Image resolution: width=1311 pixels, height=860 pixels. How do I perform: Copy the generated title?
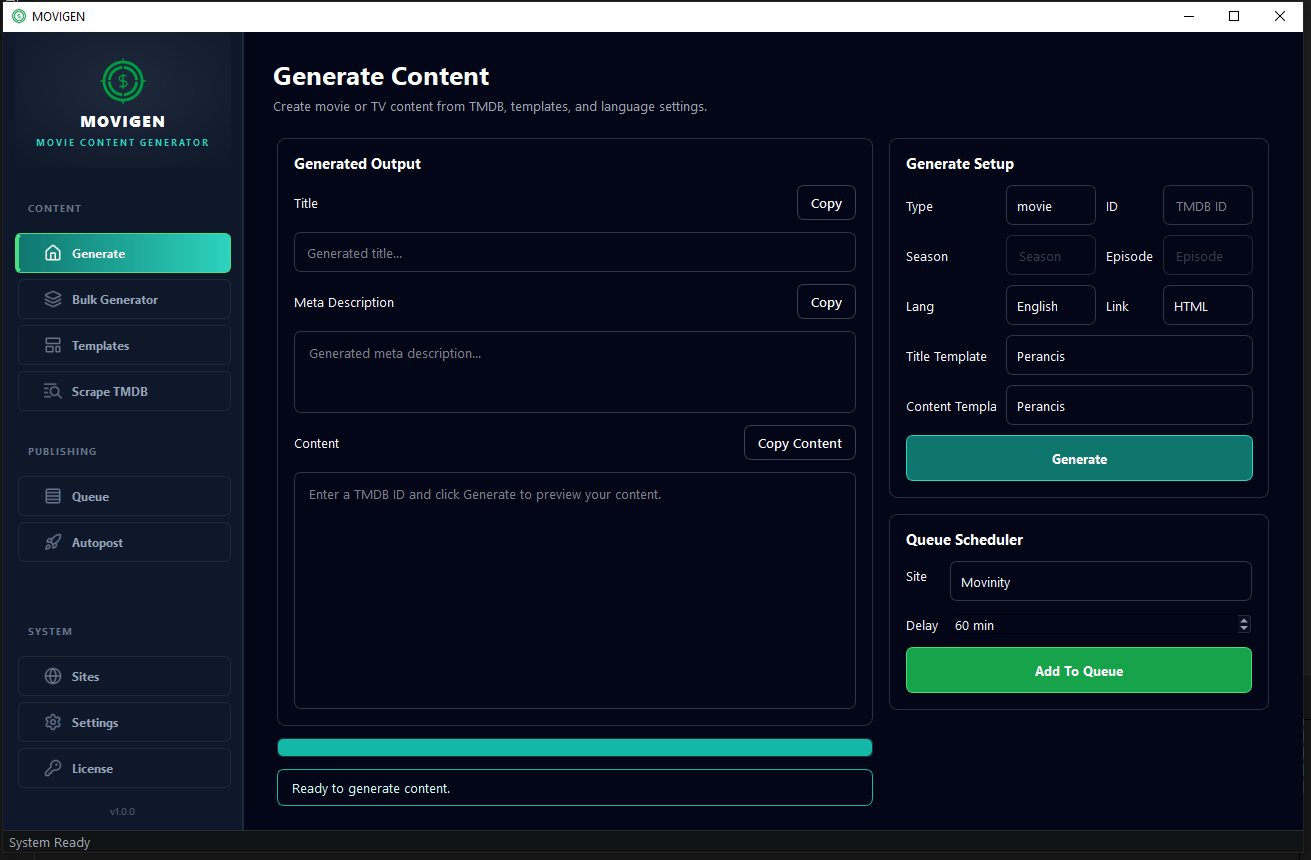click(826, 203)
